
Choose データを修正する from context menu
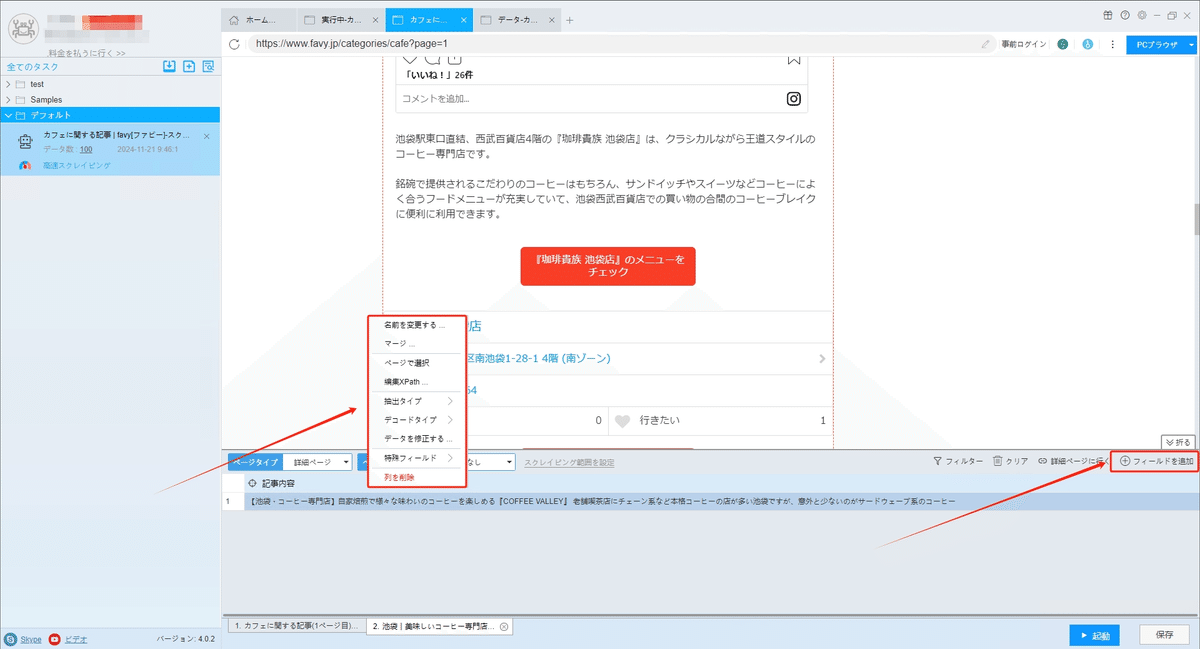[418, 439]
